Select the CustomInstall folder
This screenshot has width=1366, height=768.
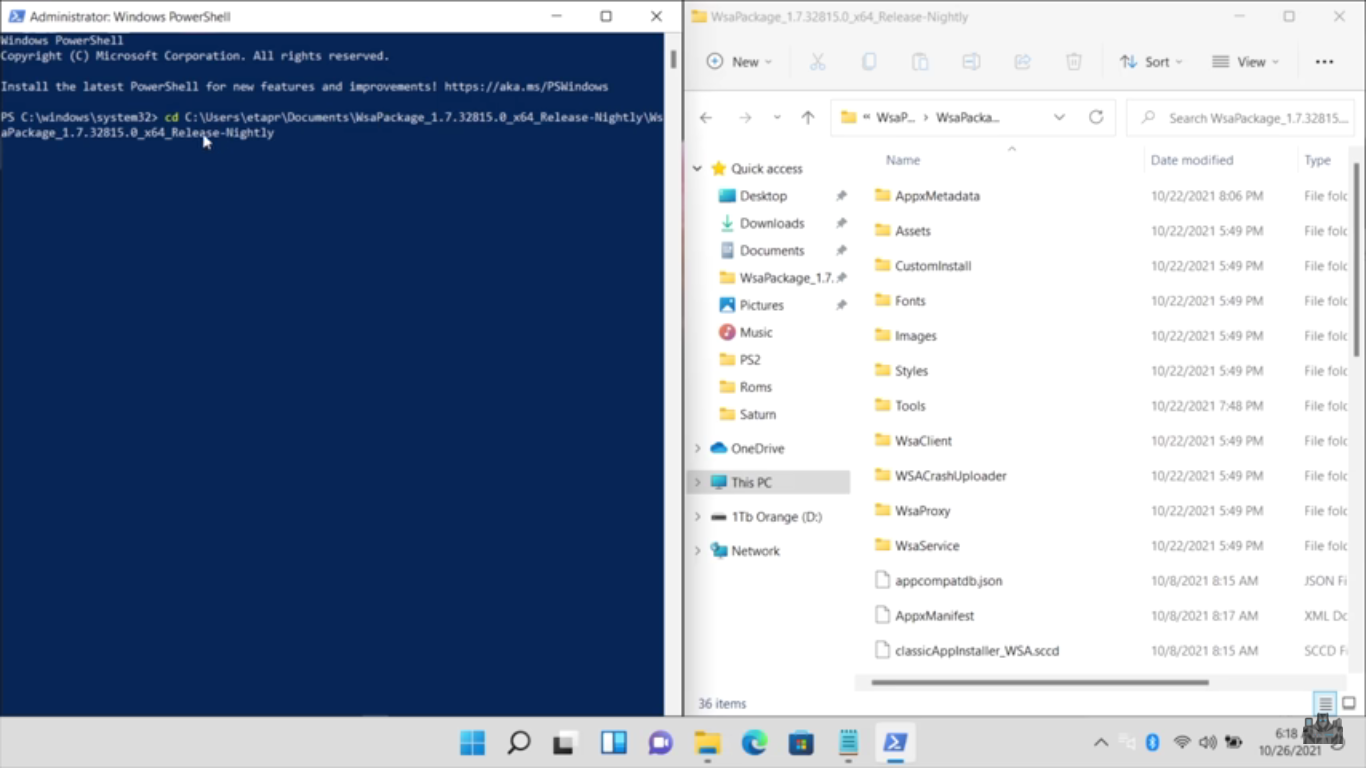click(933, 266)
